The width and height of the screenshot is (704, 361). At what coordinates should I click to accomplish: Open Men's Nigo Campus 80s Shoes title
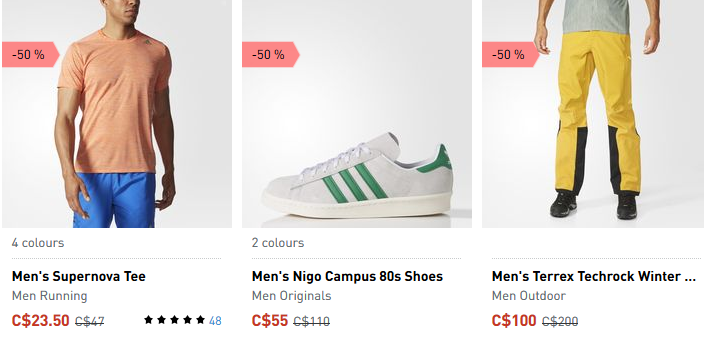[347, 276]
